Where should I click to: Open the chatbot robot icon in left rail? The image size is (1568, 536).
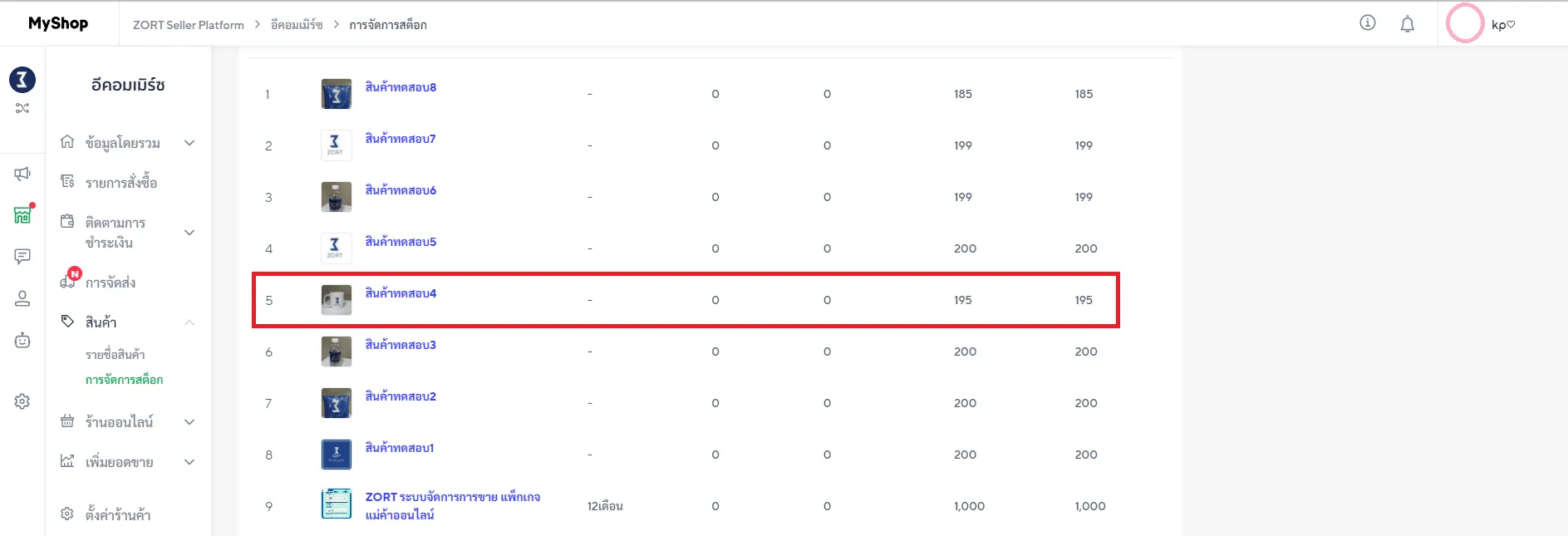click(x=22, y=340)
